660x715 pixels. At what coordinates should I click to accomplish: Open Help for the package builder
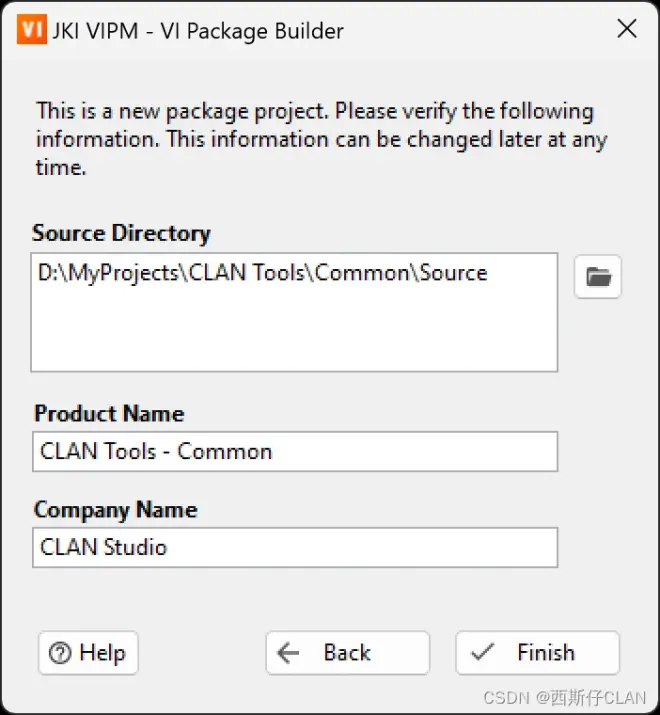[88, 653]
